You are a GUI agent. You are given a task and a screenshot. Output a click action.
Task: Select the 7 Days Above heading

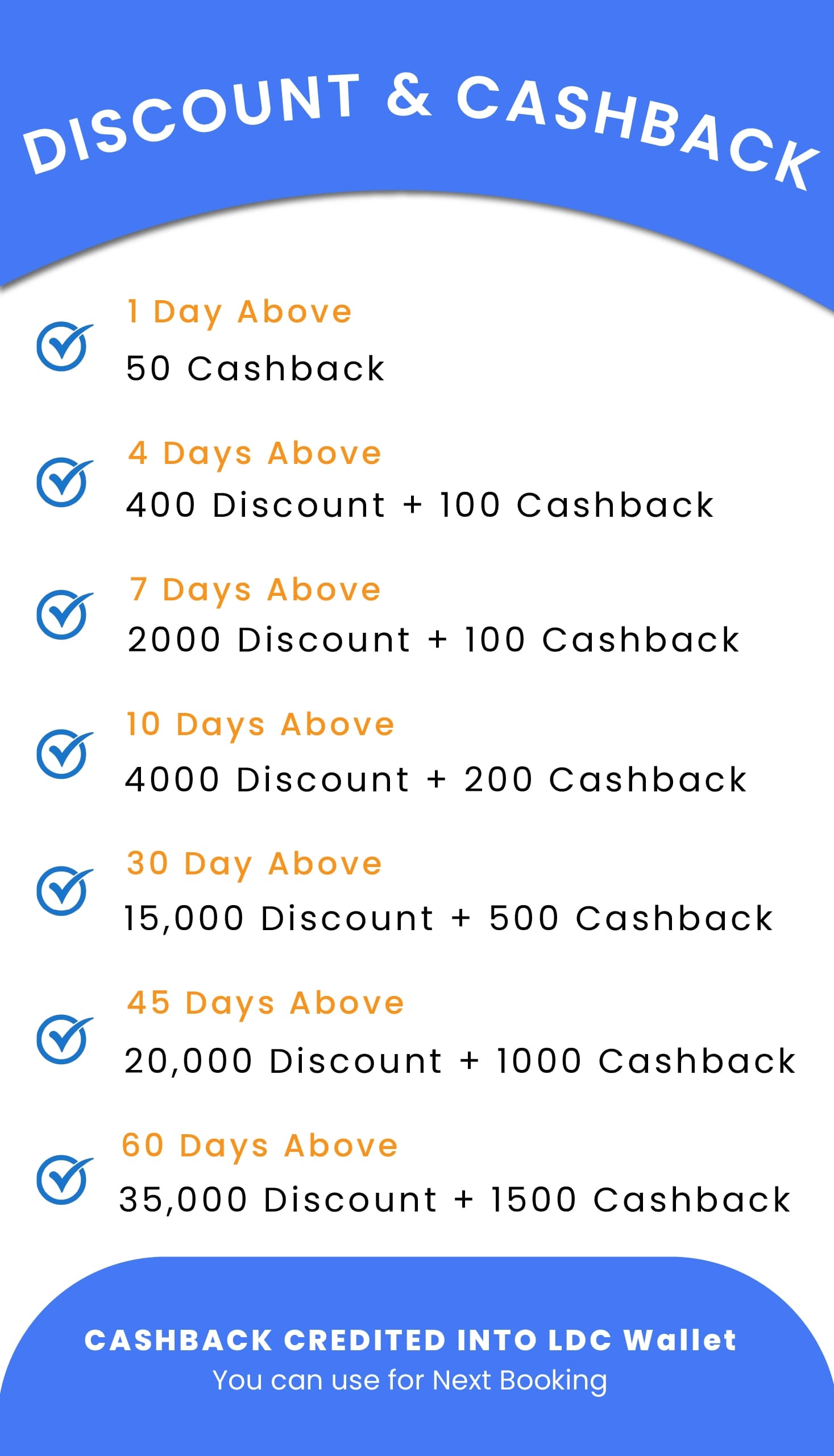[x=255, y=591]
